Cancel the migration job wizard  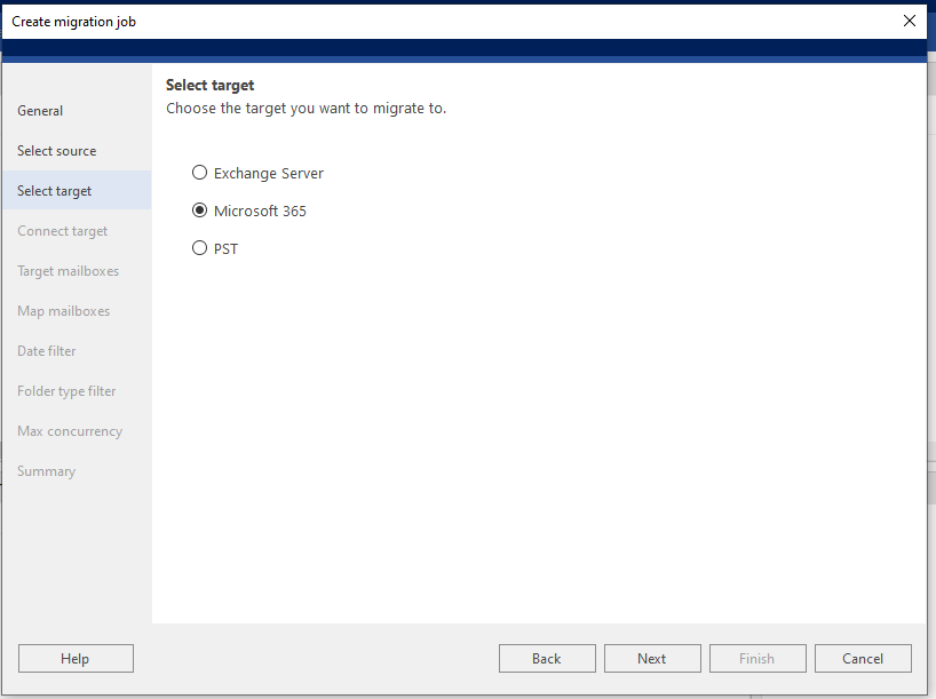pos(863,658)
